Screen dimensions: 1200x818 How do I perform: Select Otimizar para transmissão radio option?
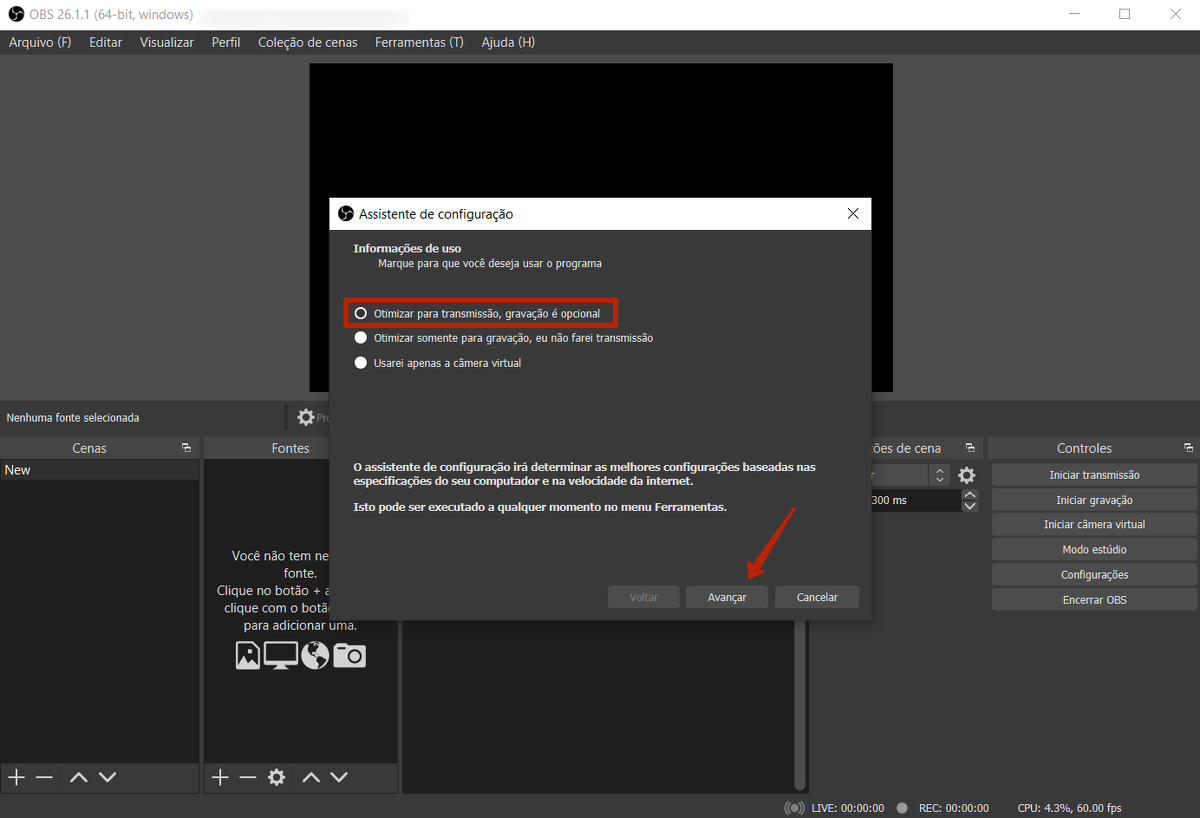(361, 313)
